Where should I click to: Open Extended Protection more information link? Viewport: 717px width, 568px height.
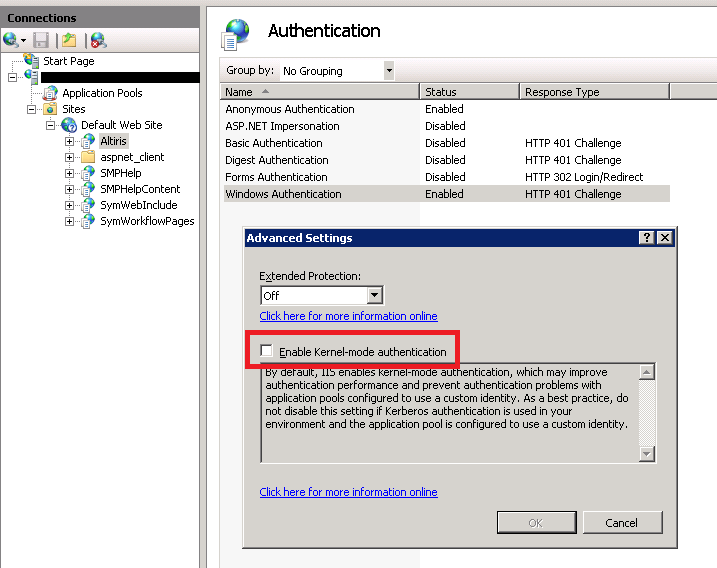pos(348,316)
